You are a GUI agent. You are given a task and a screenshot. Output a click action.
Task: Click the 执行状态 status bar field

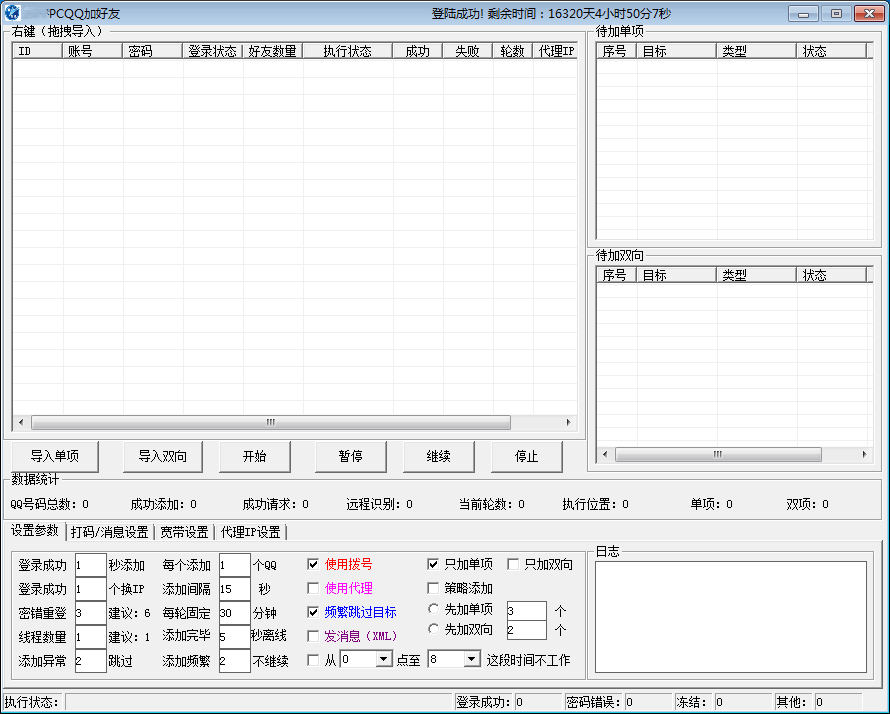point(259,702)
